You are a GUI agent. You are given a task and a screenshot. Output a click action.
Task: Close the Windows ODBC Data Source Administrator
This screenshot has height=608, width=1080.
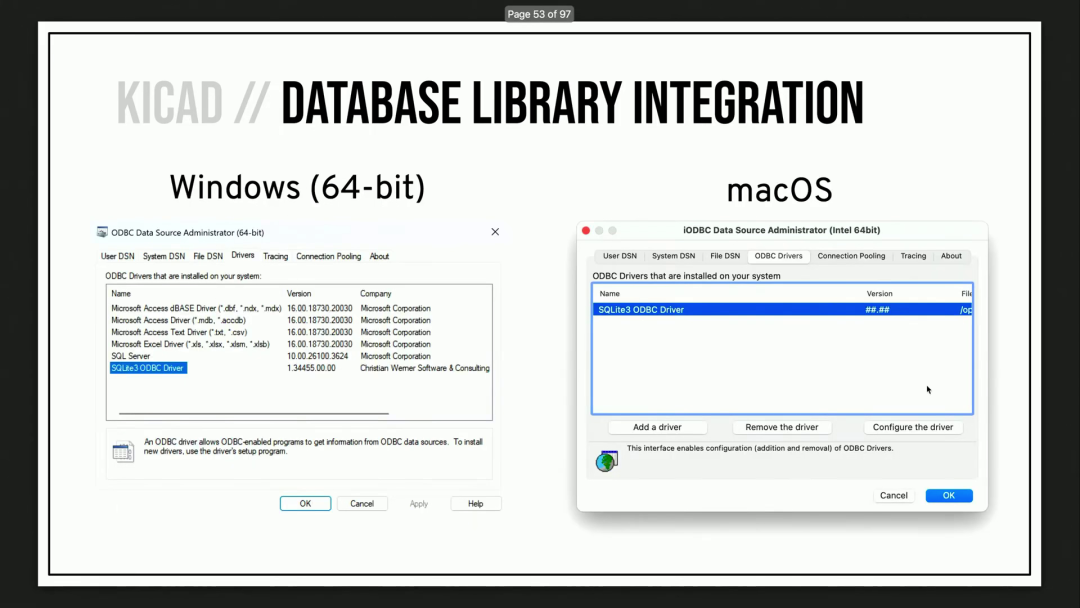495,232
